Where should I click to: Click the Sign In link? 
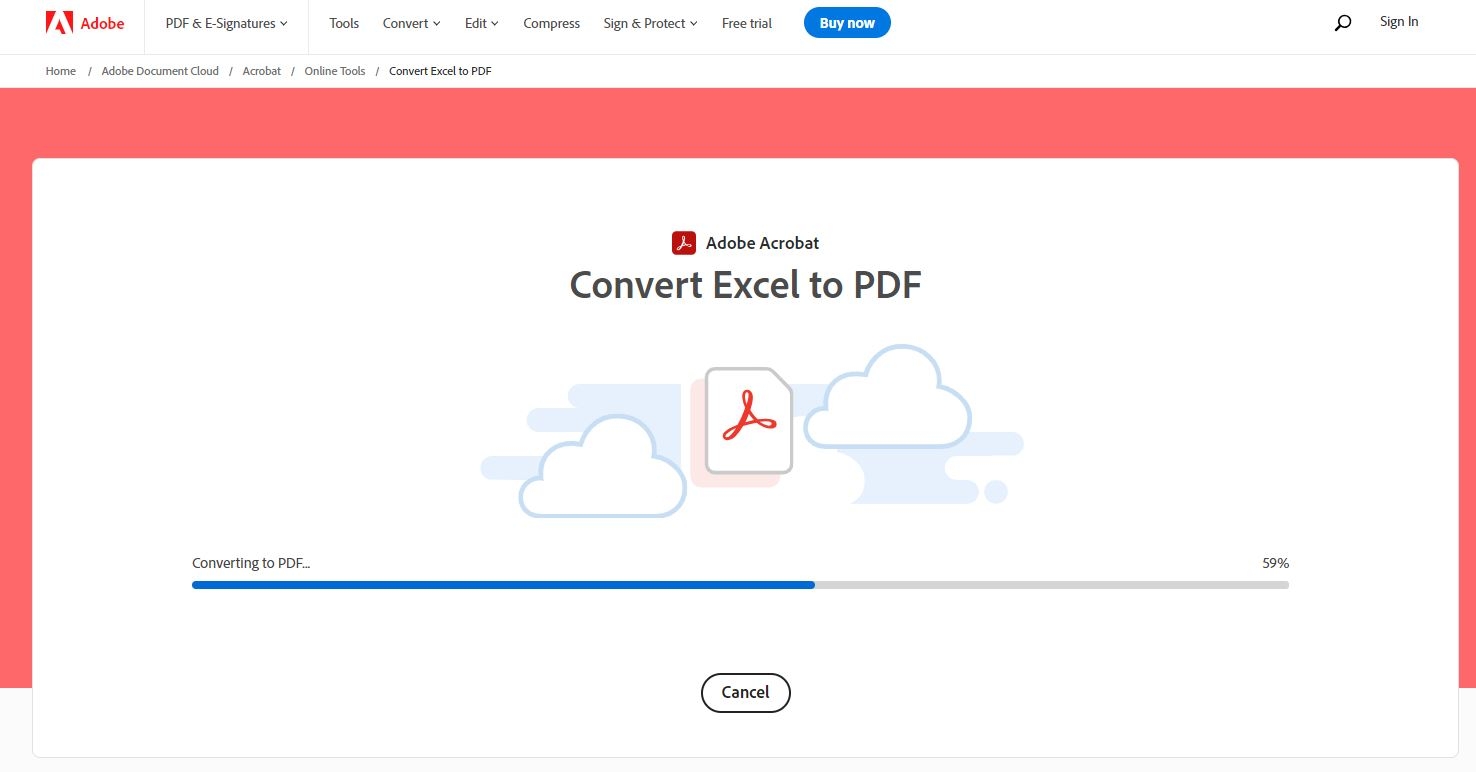[1399, 22]
